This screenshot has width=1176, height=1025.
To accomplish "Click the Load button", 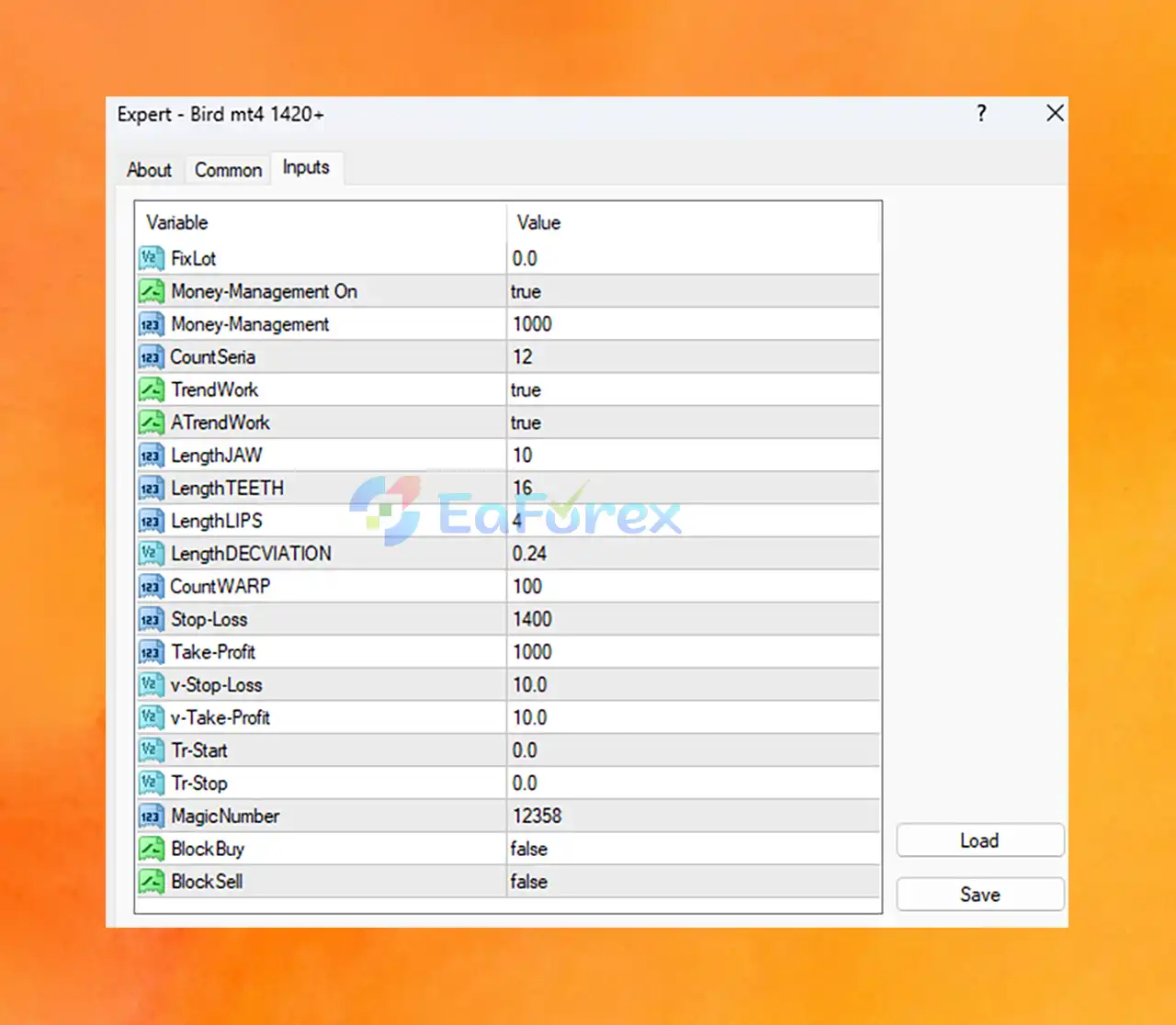I will 980,840.
